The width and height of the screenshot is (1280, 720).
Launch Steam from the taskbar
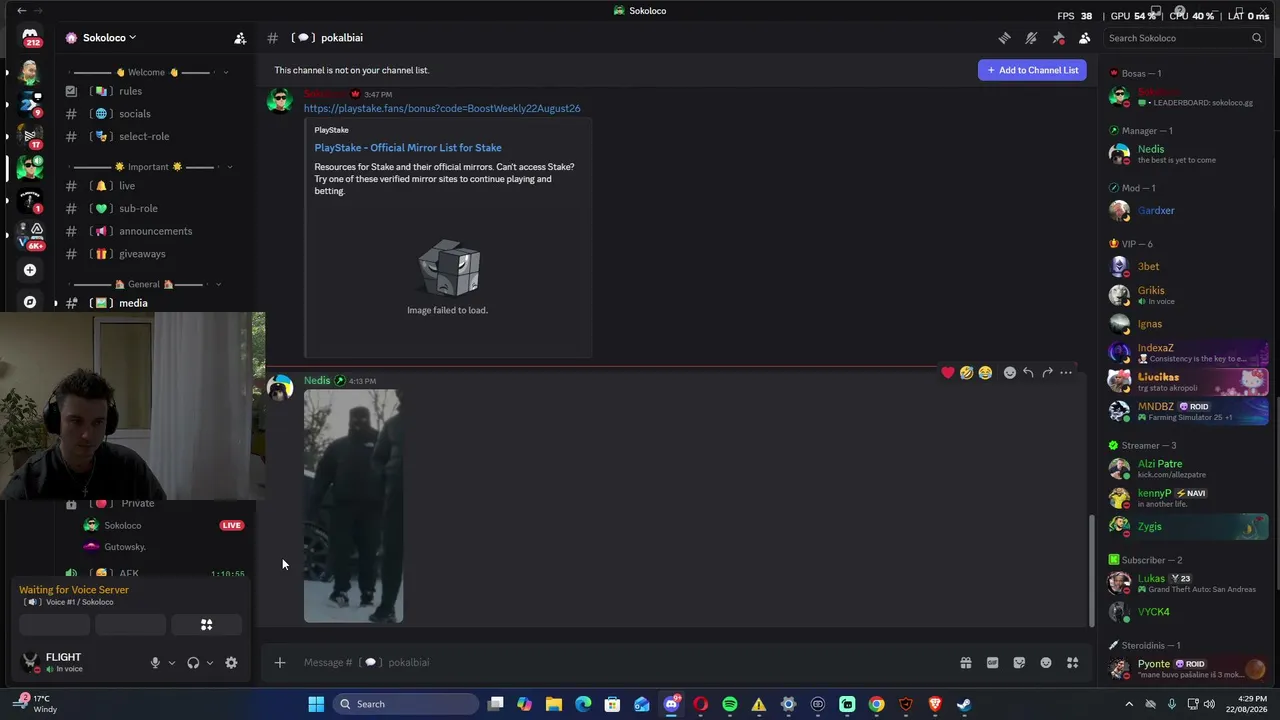point(964,704)
